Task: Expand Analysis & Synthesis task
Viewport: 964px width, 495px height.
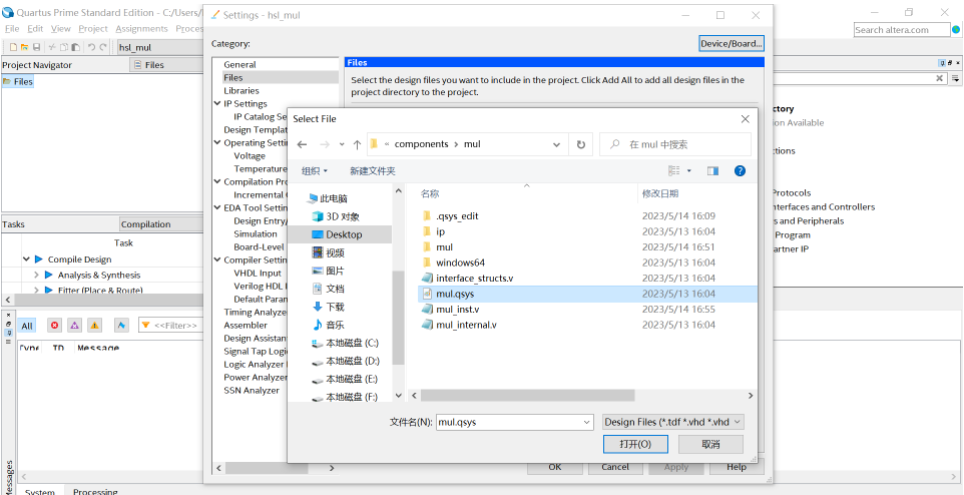Action: 36,275
